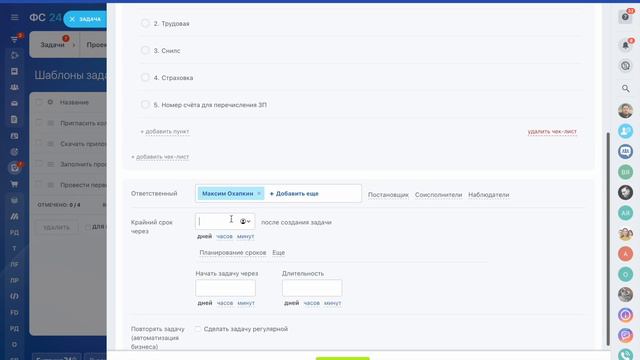Image resolution: width=640 pixels, height=360 pixels.
Task: Toggle select-all checkbox in Название header
Action: coord(39,102)
